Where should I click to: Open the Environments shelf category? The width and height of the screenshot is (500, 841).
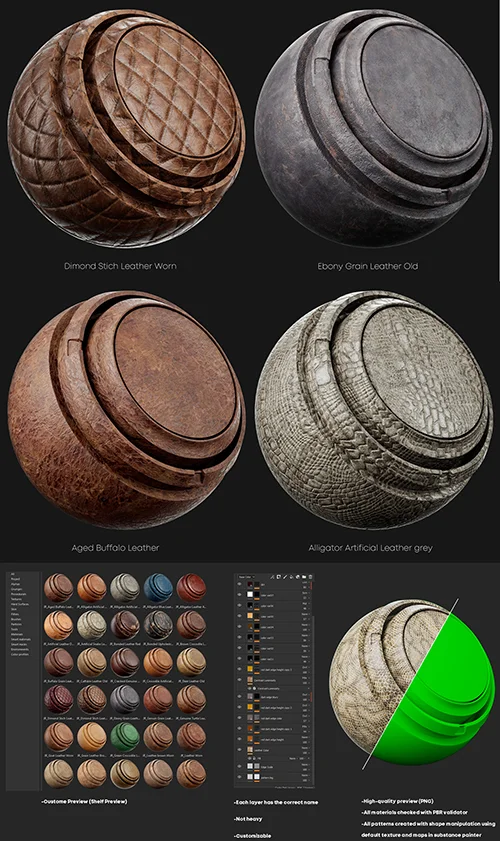coord(20,649)
